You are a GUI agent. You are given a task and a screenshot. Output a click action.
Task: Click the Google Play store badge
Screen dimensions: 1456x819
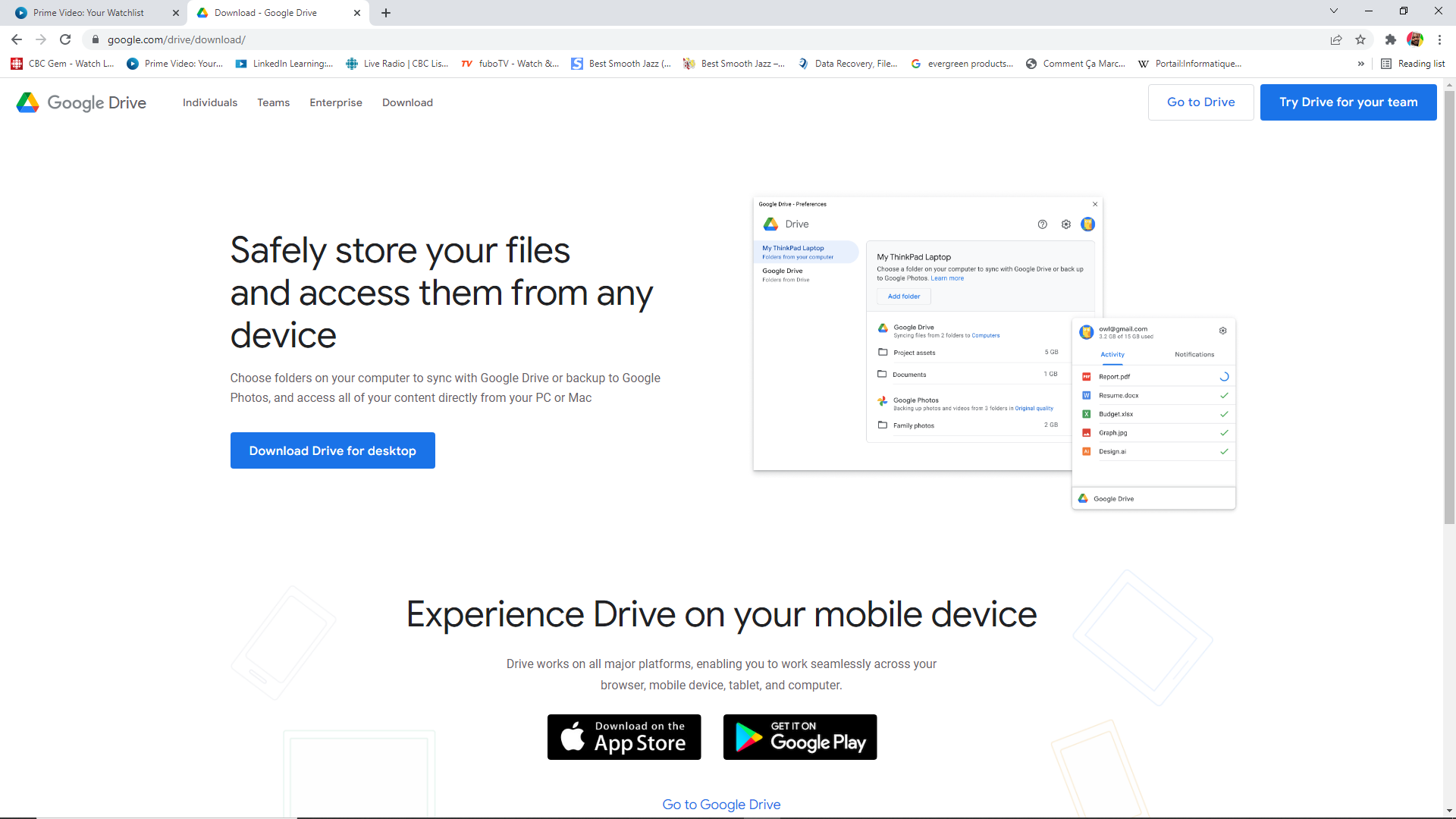coord(800,737)
